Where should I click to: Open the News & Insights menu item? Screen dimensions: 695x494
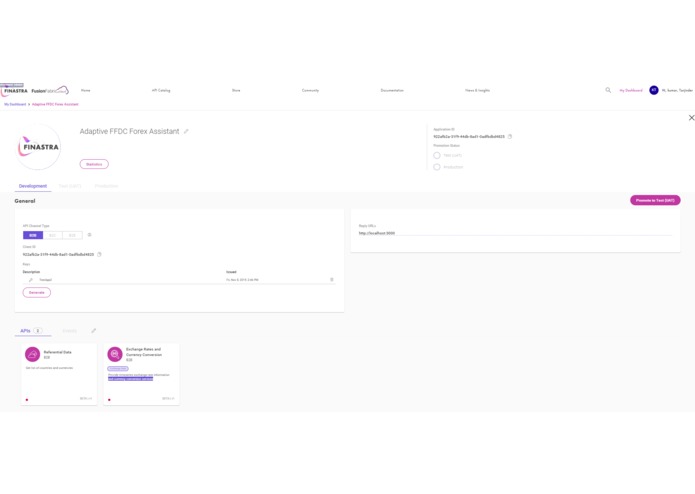[x=477, y=90]
